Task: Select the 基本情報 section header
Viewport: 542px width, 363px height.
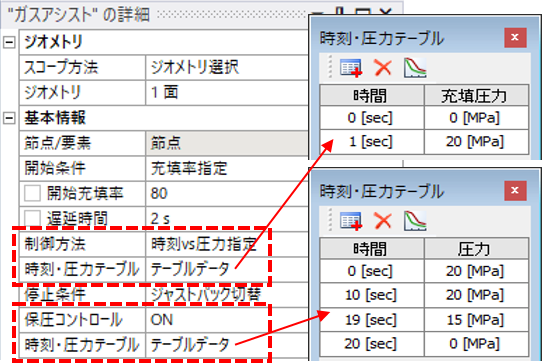Action: coord(55,118)
